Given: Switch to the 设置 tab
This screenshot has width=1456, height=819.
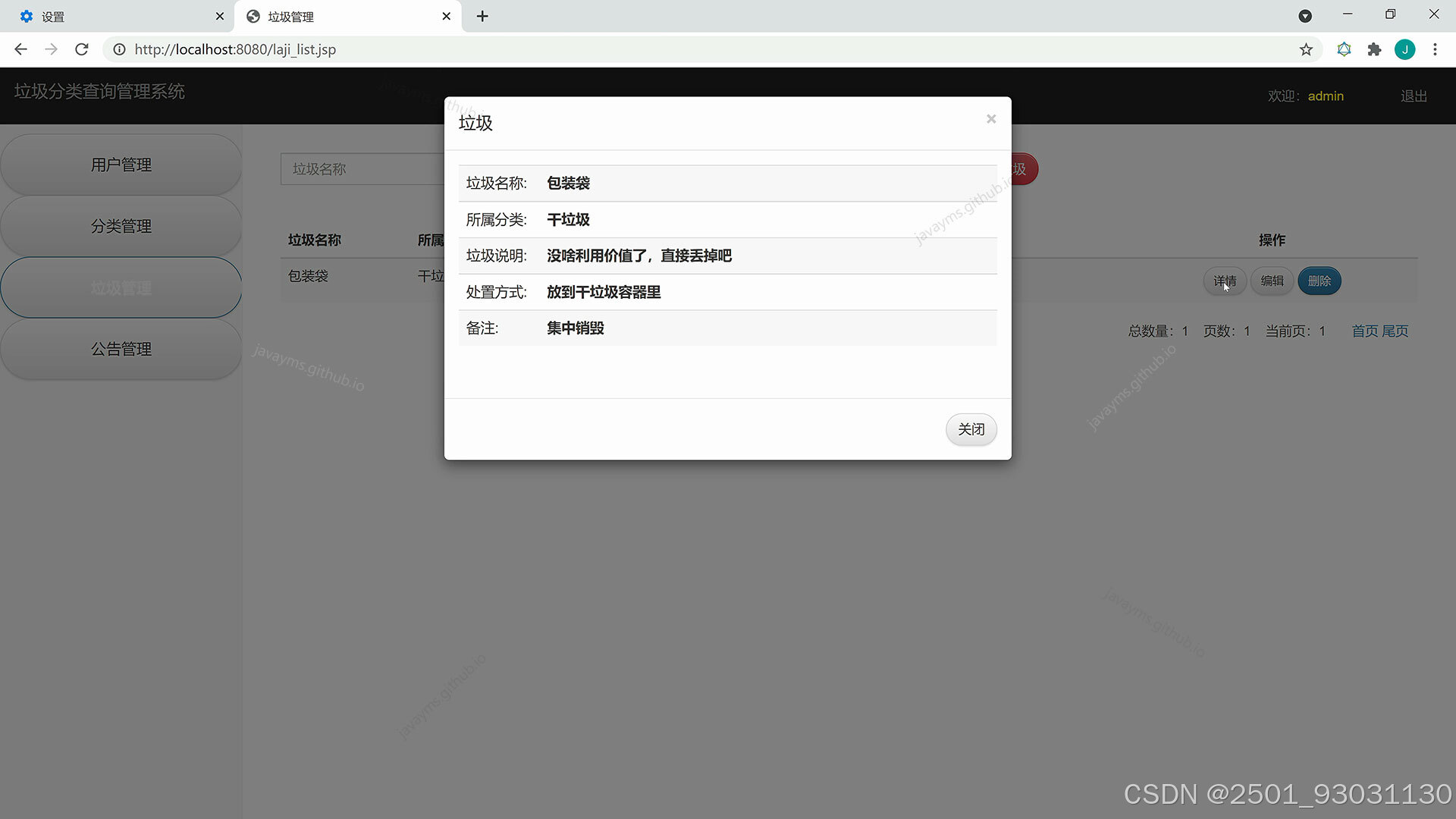Looking at the screenshot, I should point(118,16).
